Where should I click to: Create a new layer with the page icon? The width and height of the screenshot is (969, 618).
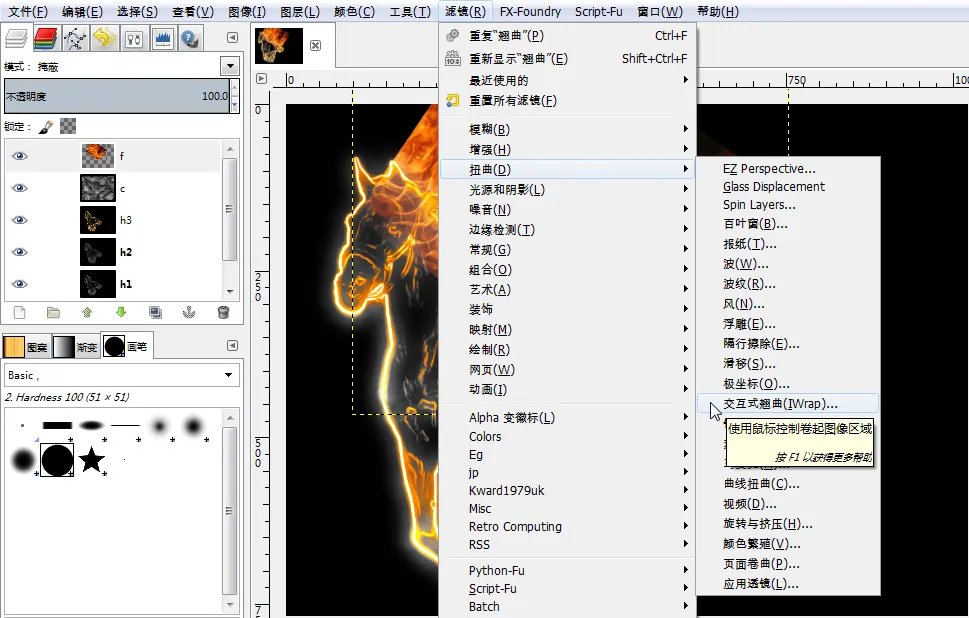tap(20, 312)
